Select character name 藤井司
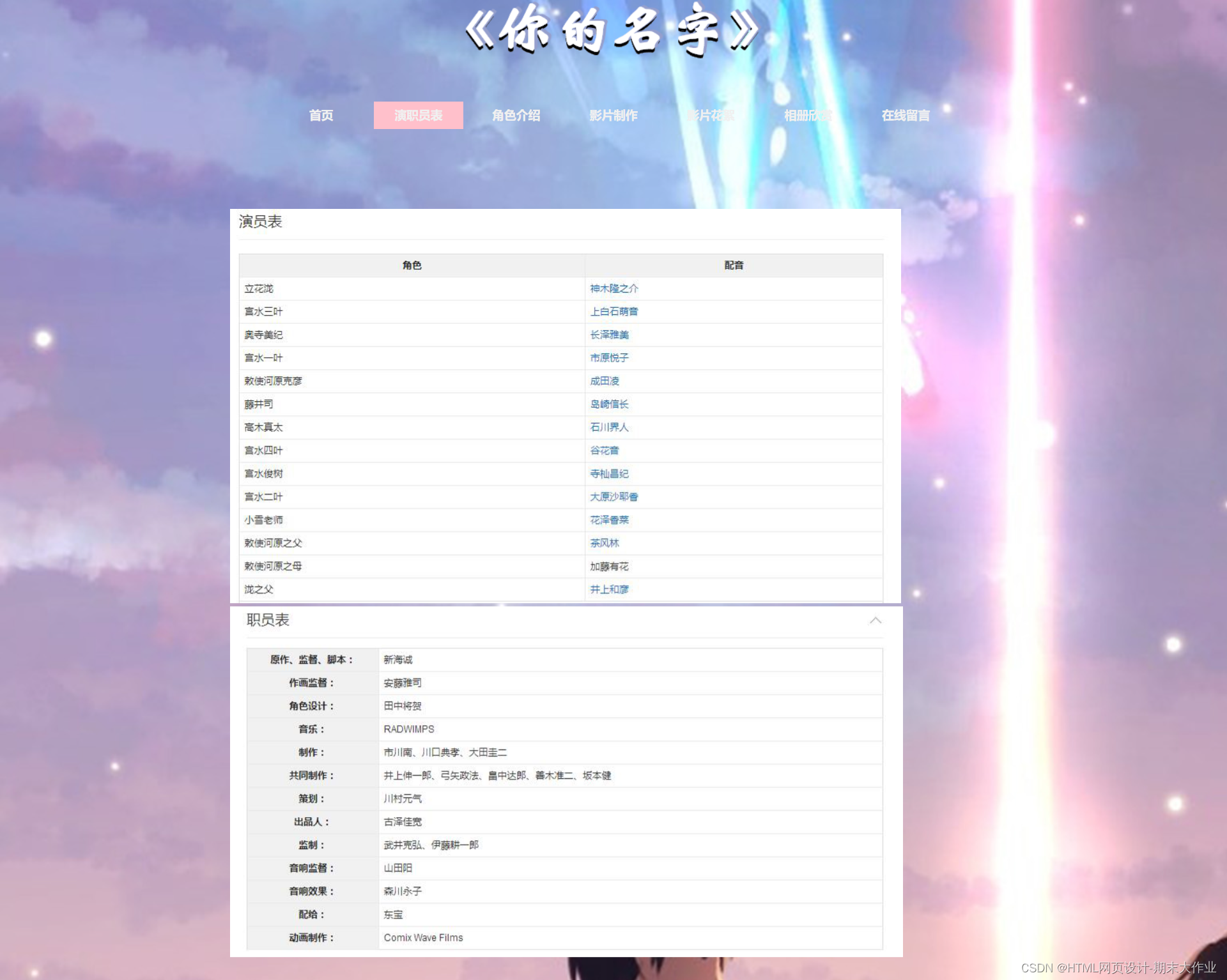The height and width of the screenshot is (980, 1227). 258,404
